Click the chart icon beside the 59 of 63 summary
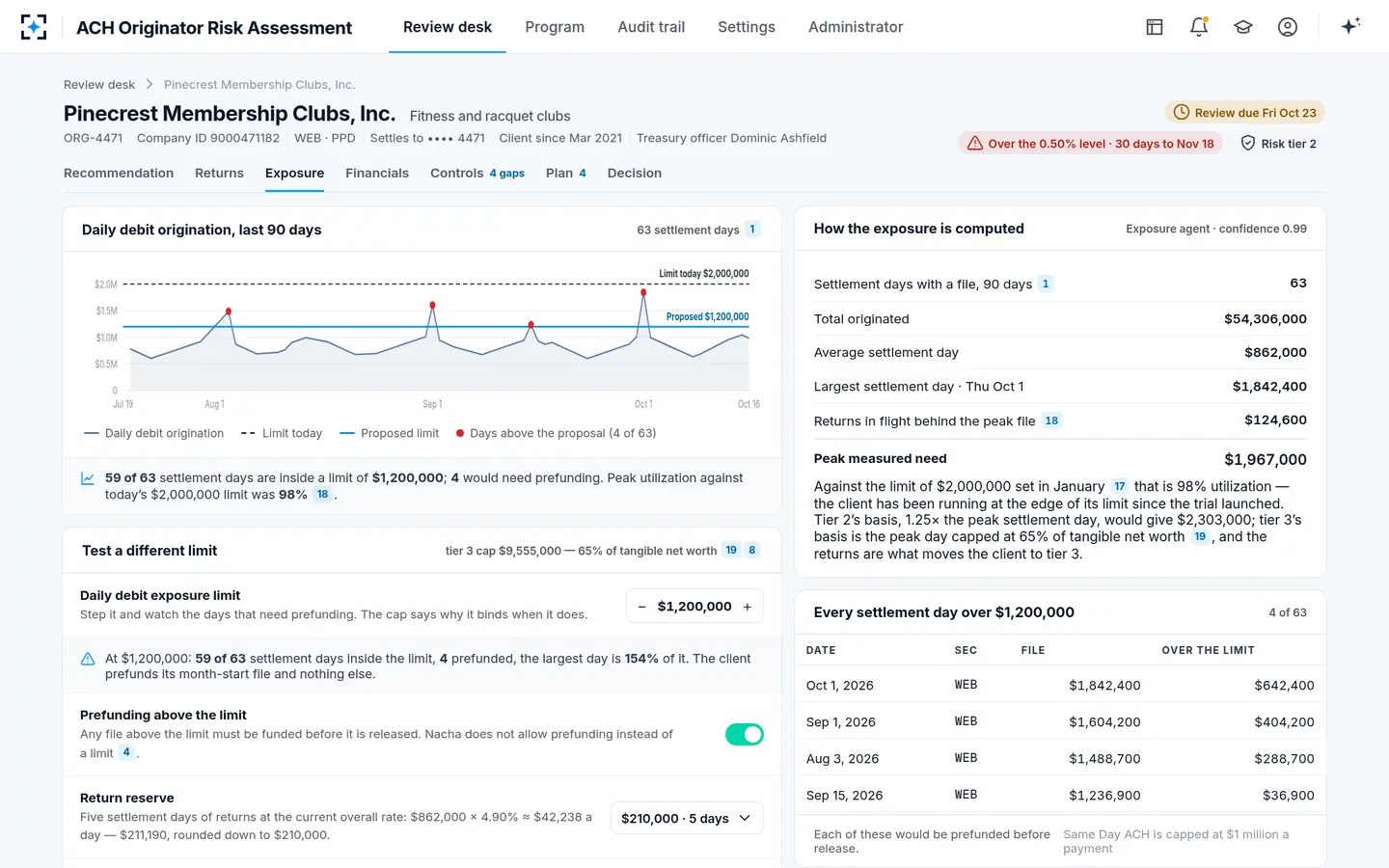 pyautogui.click(x=88, y=478)
